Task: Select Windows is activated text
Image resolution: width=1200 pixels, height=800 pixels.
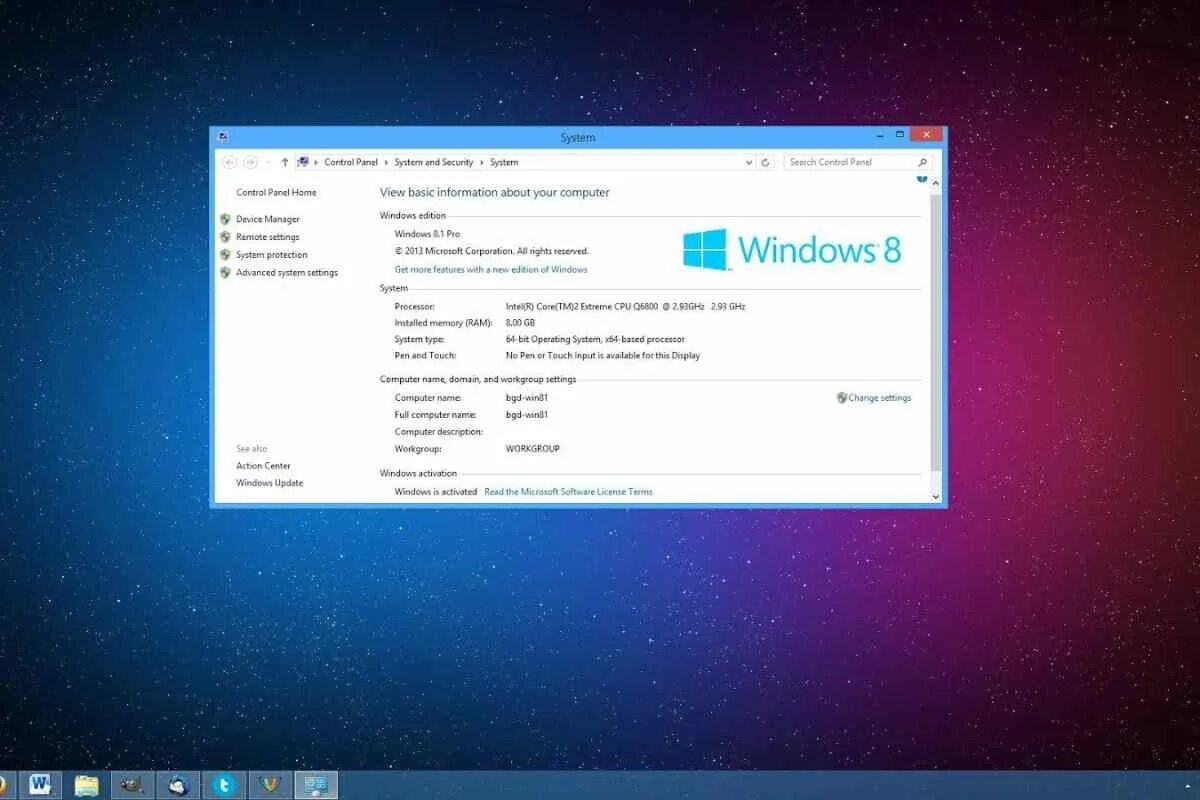Action: 436,492
